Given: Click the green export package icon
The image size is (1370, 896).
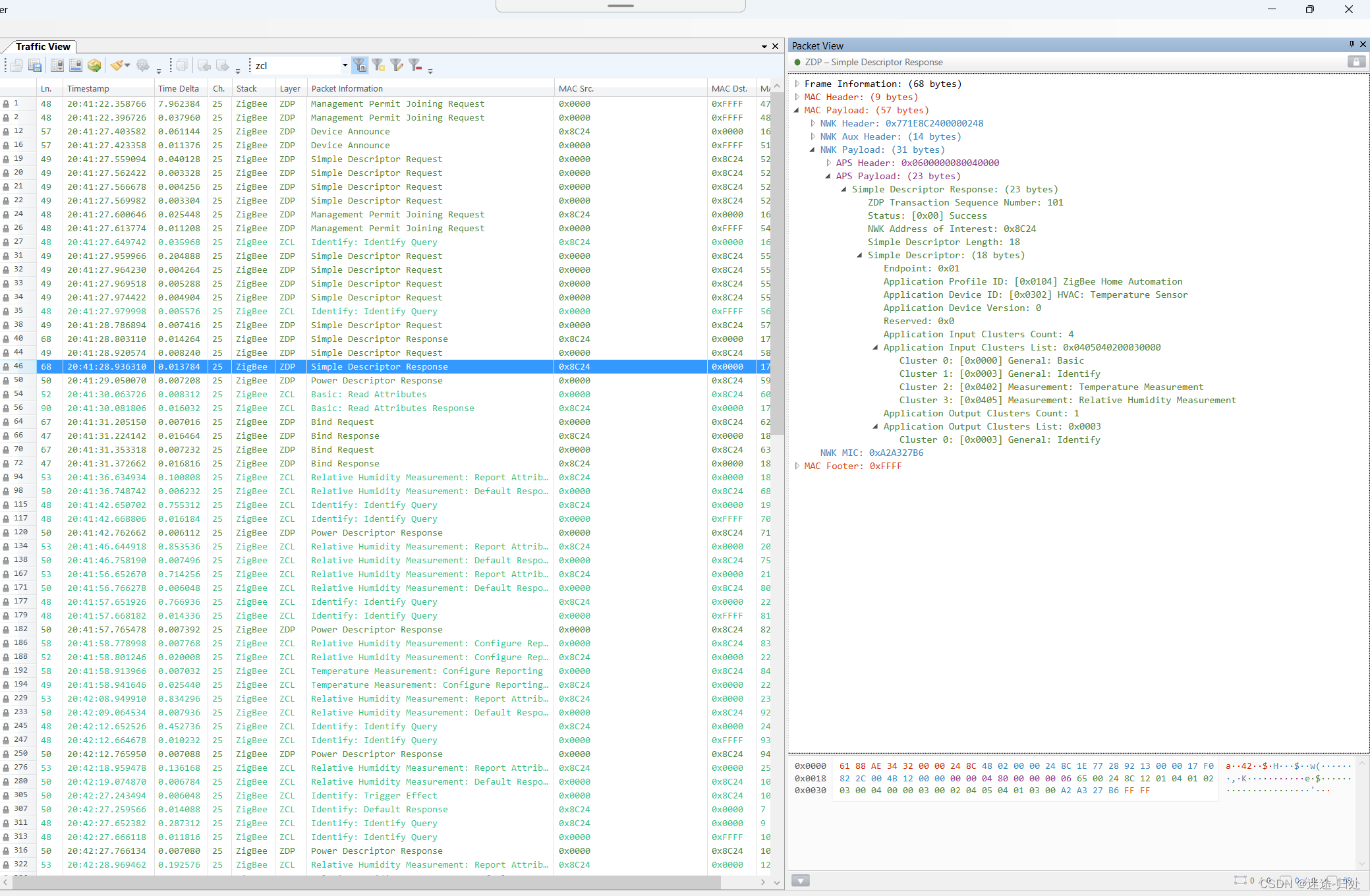Looking at the screenshot, I should pos(94,65).
